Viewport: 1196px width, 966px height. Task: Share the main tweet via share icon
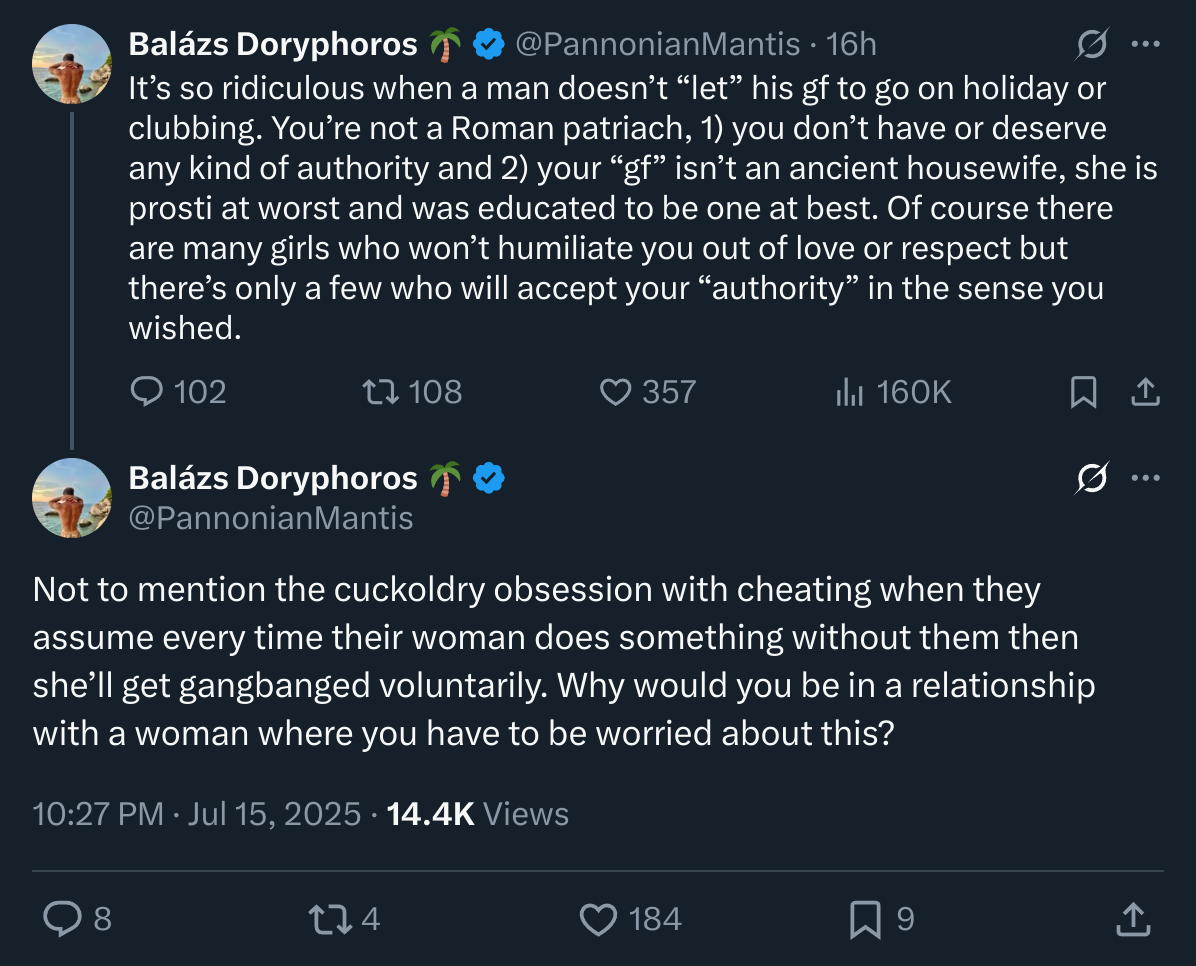(1131, 918)
